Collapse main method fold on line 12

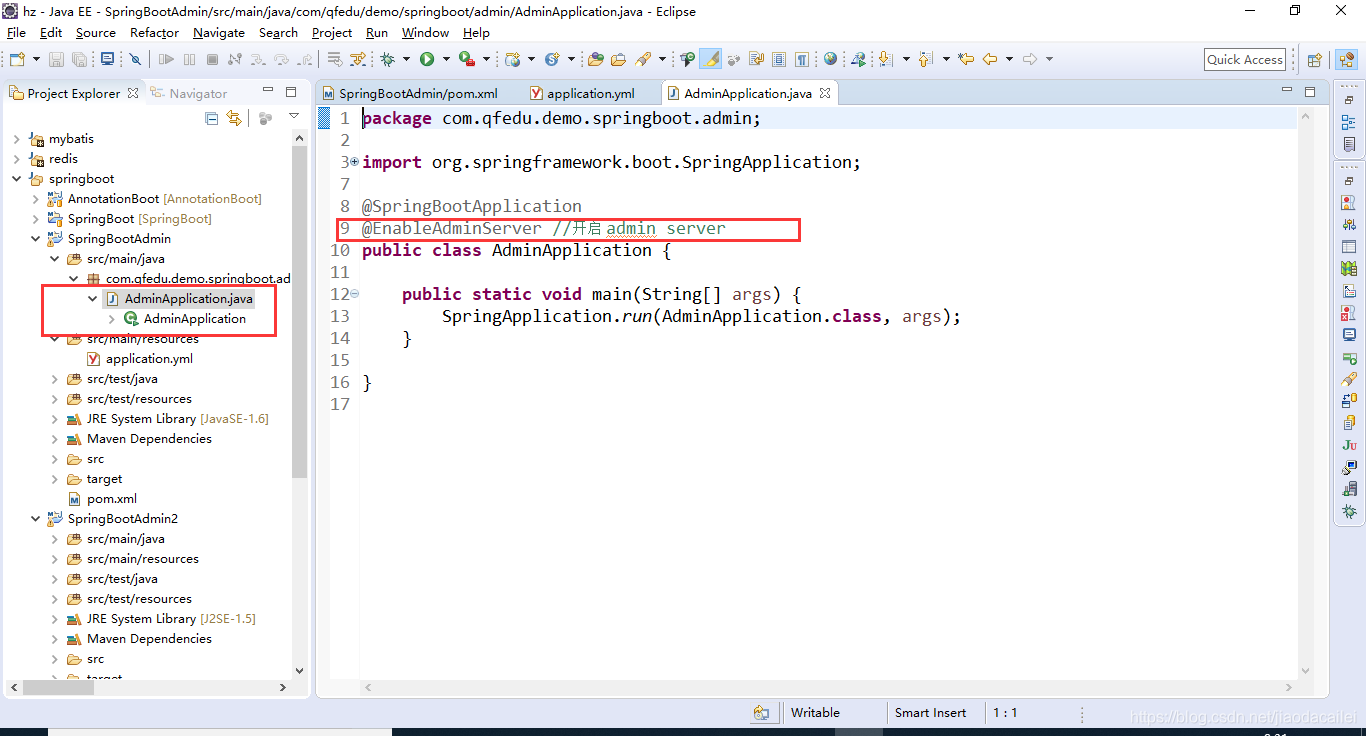[x=355, y=294]
